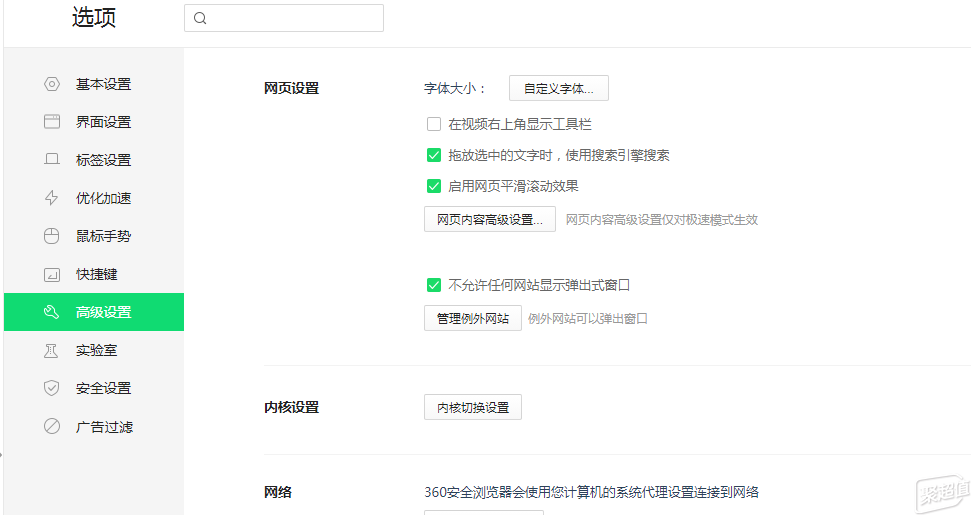971x515 pixels.
Task: Select the 高级设置 sidebar item
Action: 94,312
